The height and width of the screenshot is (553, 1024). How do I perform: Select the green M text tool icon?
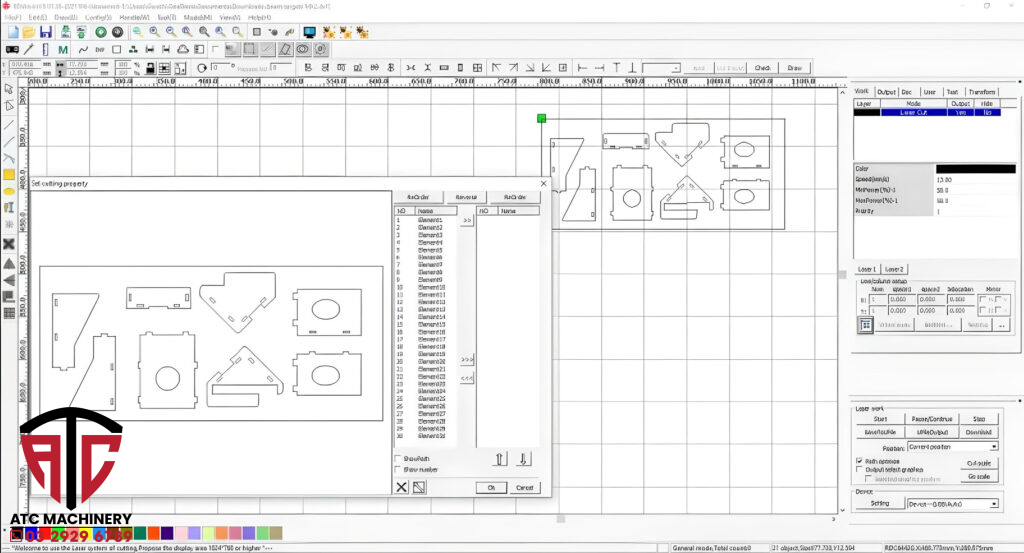tap(63, 49)
